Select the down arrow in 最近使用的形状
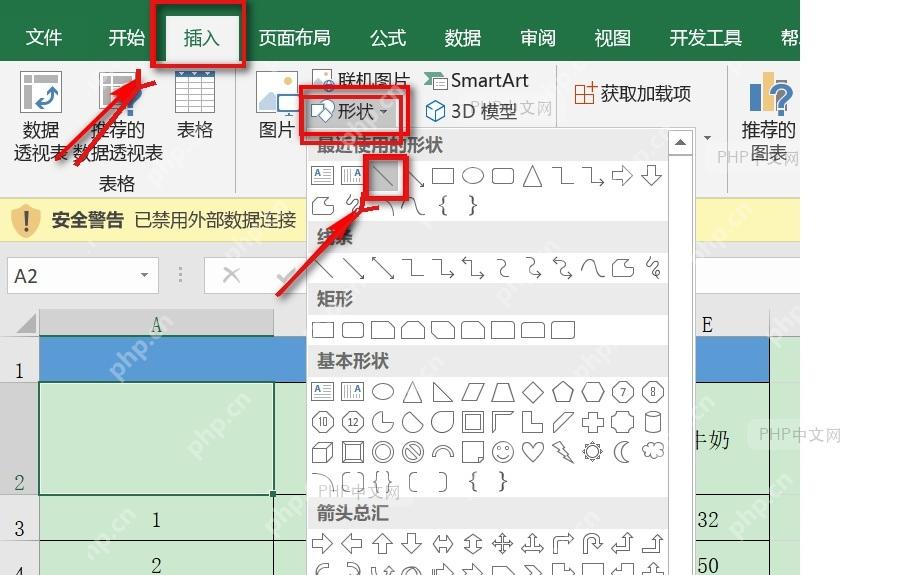The height and width of the screenshot is (575, 920). pyautogui.click(x=652, y=175)
